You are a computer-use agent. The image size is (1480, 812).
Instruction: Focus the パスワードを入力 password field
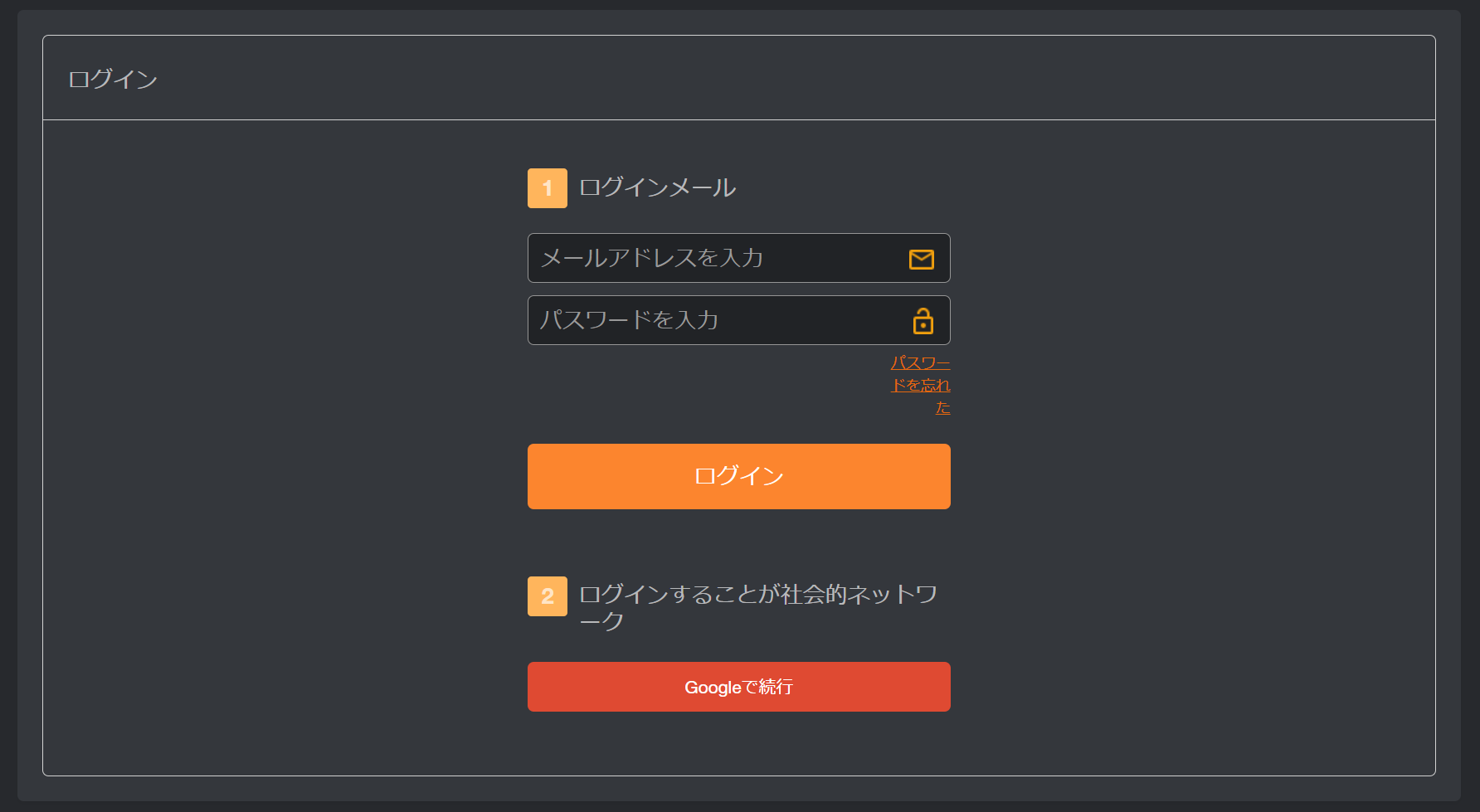(739, 320)
